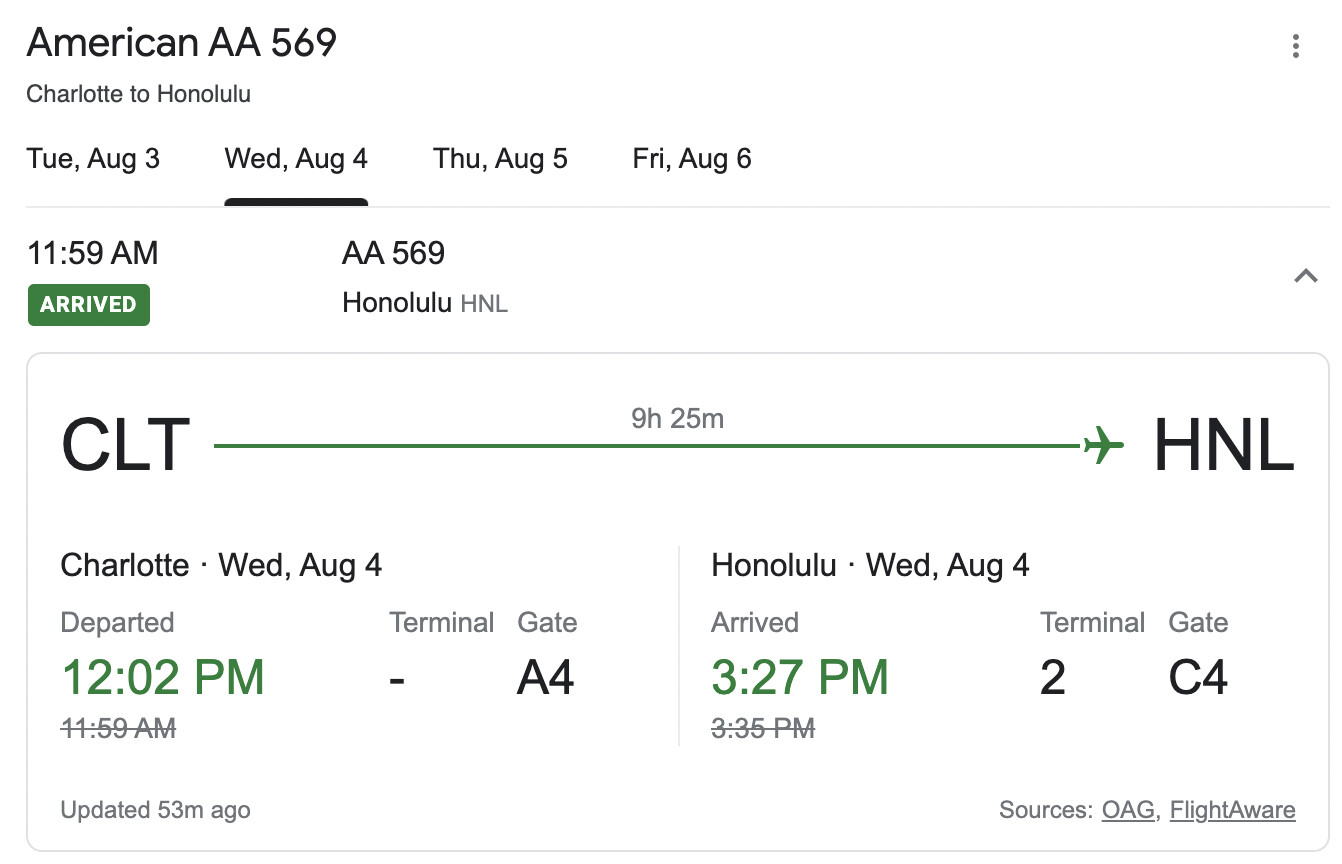The height and width of the screenshot is (864, 1342).
Task: Click the Charlotte to Honolulu subtitle
Action: [139, 94]
